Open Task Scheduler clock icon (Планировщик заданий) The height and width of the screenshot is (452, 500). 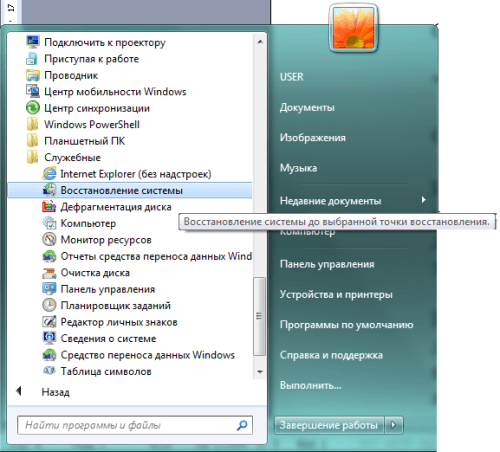(x=49, y=305)
